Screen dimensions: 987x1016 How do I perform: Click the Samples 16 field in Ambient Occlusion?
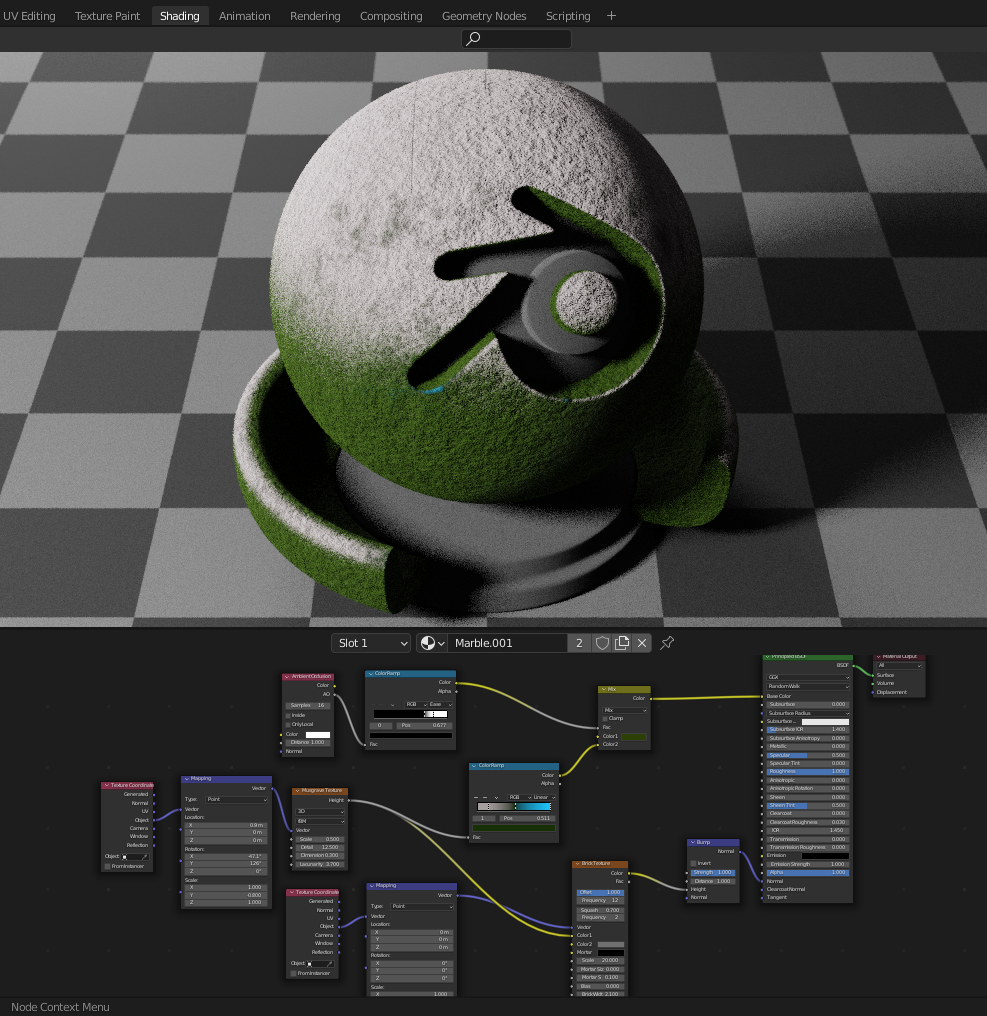point(308,705)
